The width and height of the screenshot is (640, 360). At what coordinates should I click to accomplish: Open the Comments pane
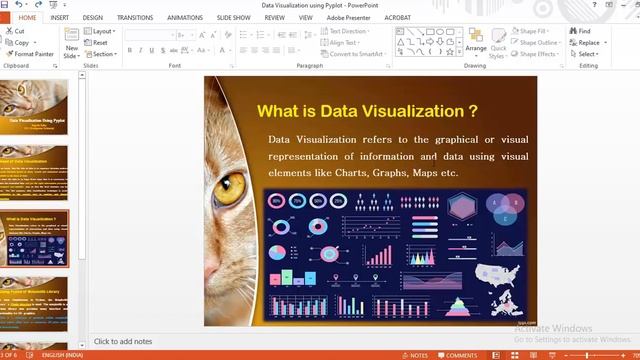pos(458,356)
